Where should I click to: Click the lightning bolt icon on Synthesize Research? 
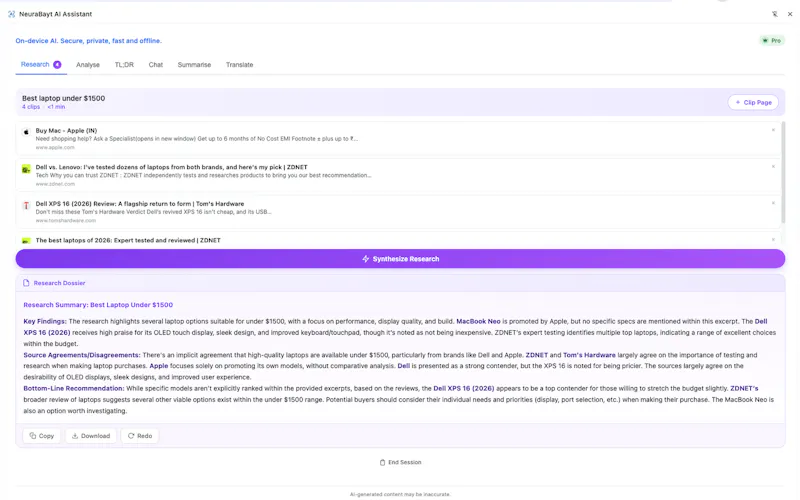[x=365, y=259]
